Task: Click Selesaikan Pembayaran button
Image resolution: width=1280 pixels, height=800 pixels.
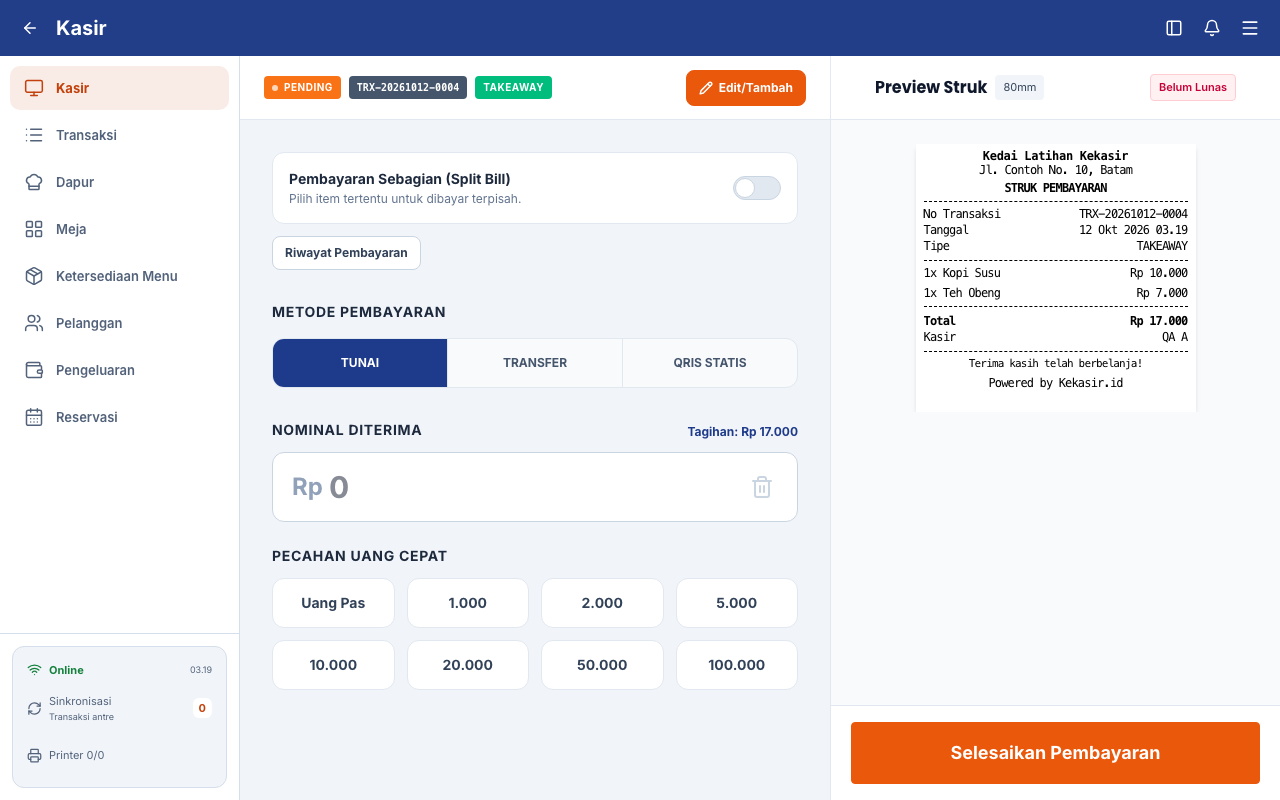Action: coord(1055,753)
